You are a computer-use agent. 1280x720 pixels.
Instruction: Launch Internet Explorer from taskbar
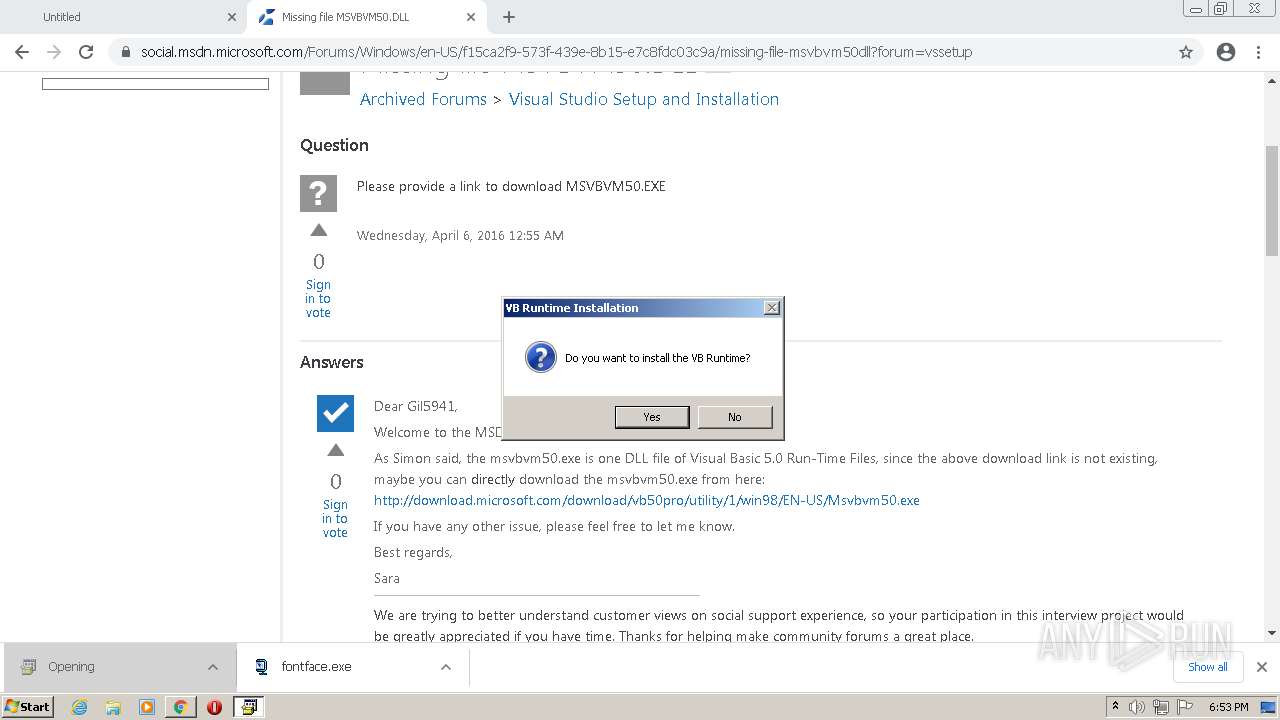tap(79, 707)
